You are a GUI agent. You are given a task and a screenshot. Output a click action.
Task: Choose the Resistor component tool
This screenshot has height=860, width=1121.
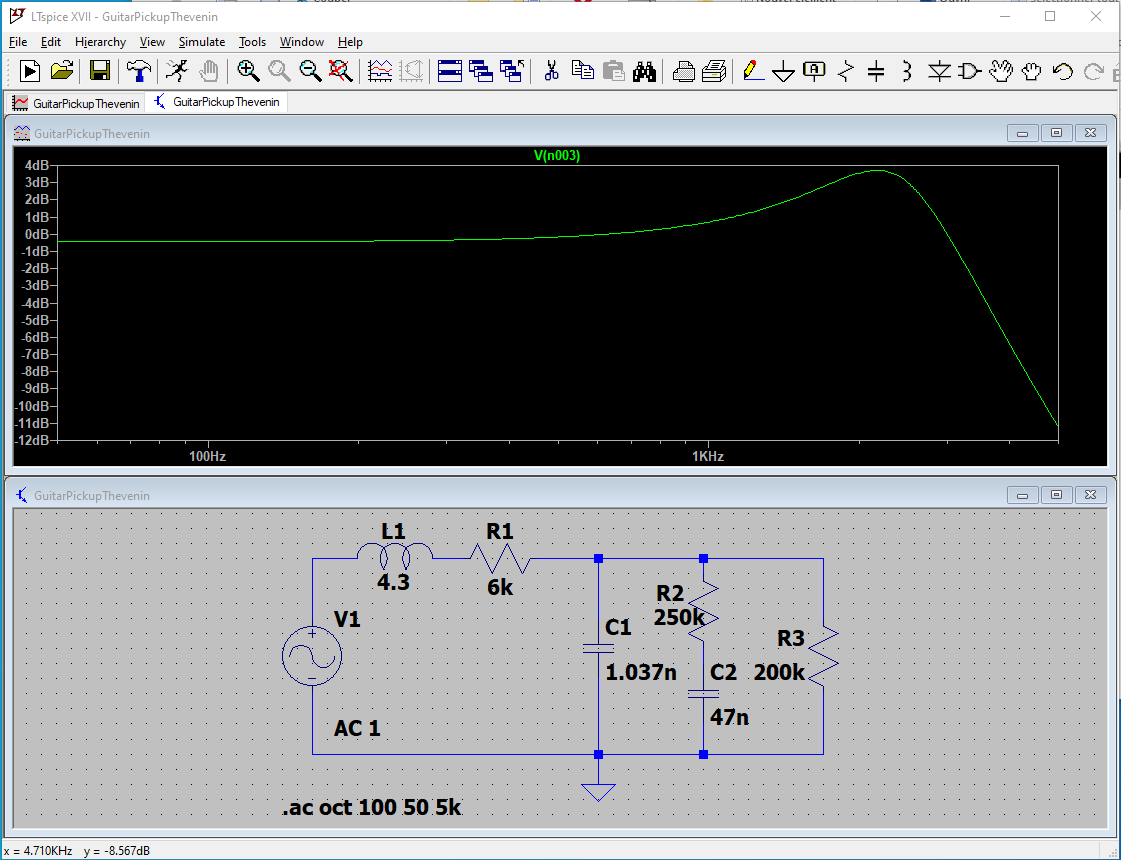click(x=846, y=71)
